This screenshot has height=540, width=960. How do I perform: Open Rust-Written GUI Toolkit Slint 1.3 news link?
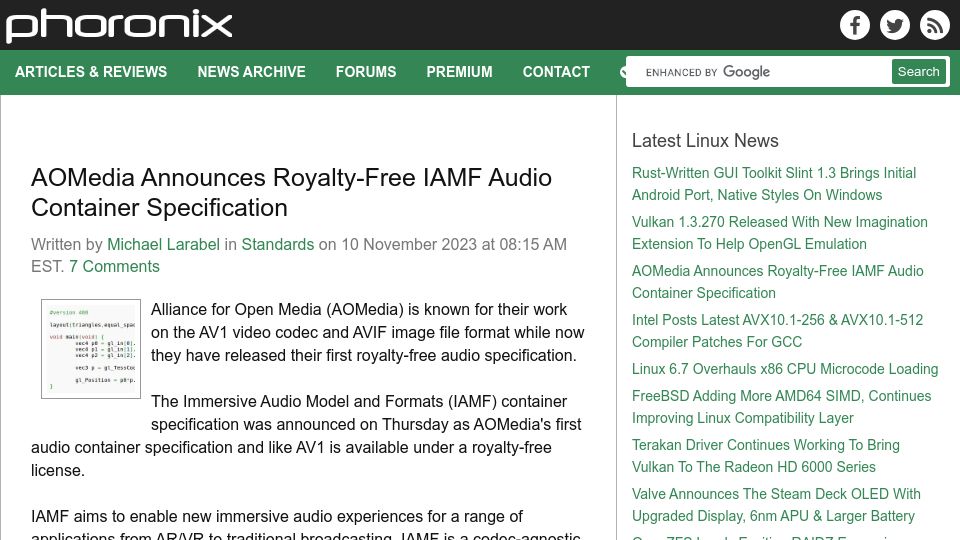pyautogui.click(x=774, y=184)
